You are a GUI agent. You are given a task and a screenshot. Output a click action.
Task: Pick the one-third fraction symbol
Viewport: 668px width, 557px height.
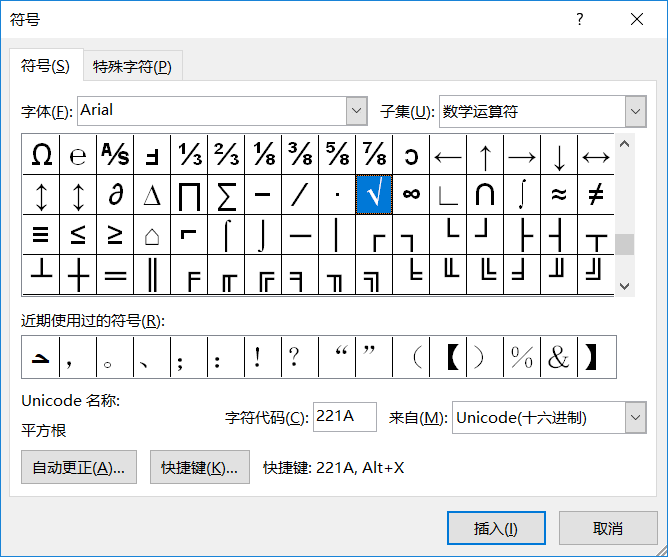click(189, 154)
